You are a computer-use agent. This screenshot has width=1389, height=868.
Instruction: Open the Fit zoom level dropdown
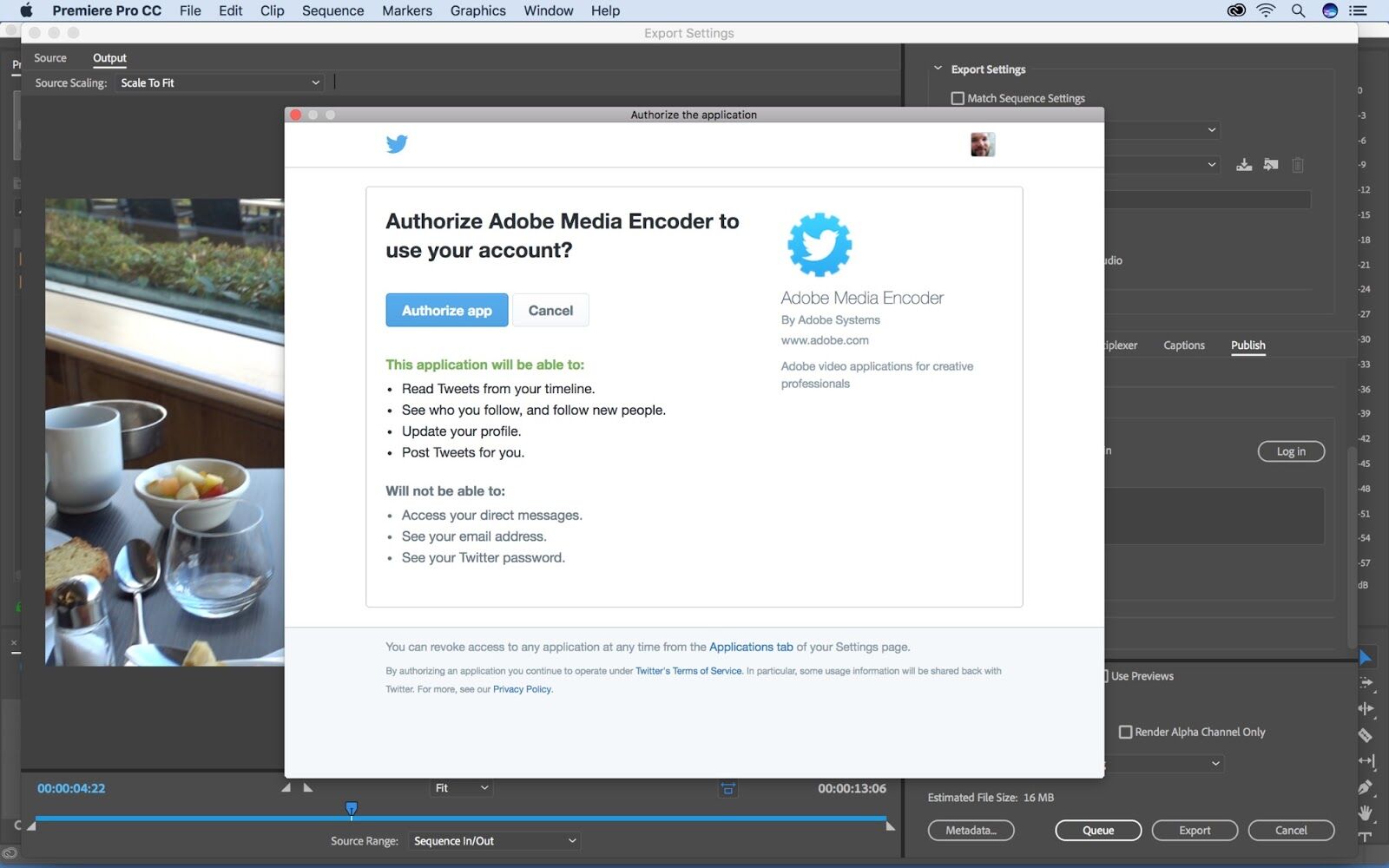coord(461,788)
